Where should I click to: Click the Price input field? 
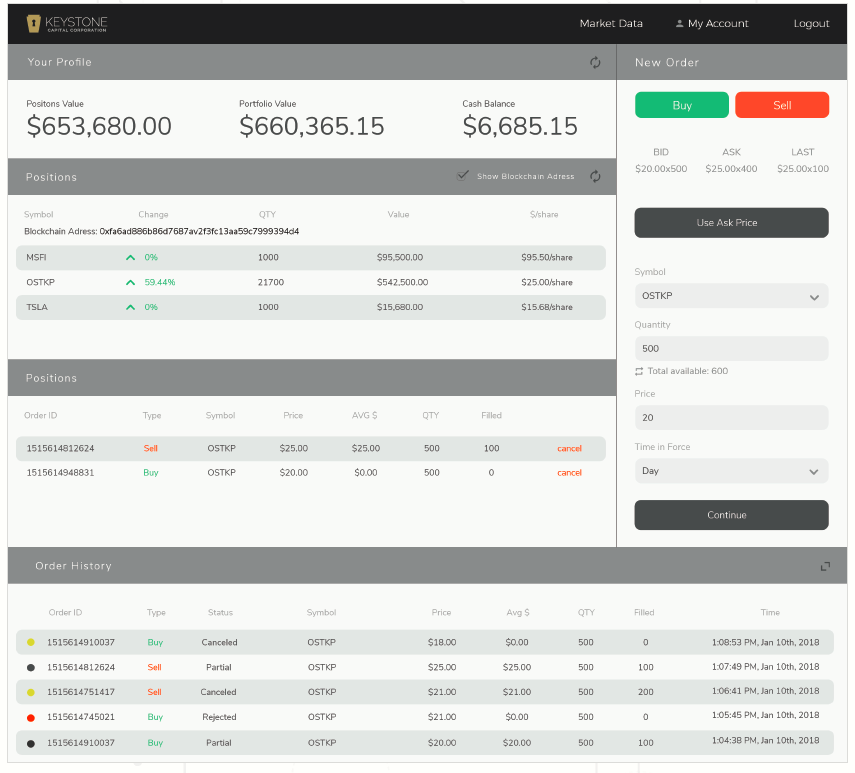click(x=731, y=418)
